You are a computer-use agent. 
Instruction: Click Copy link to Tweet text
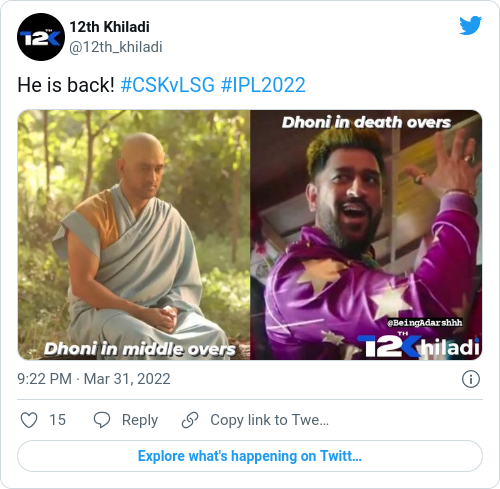tap(269, 420)
